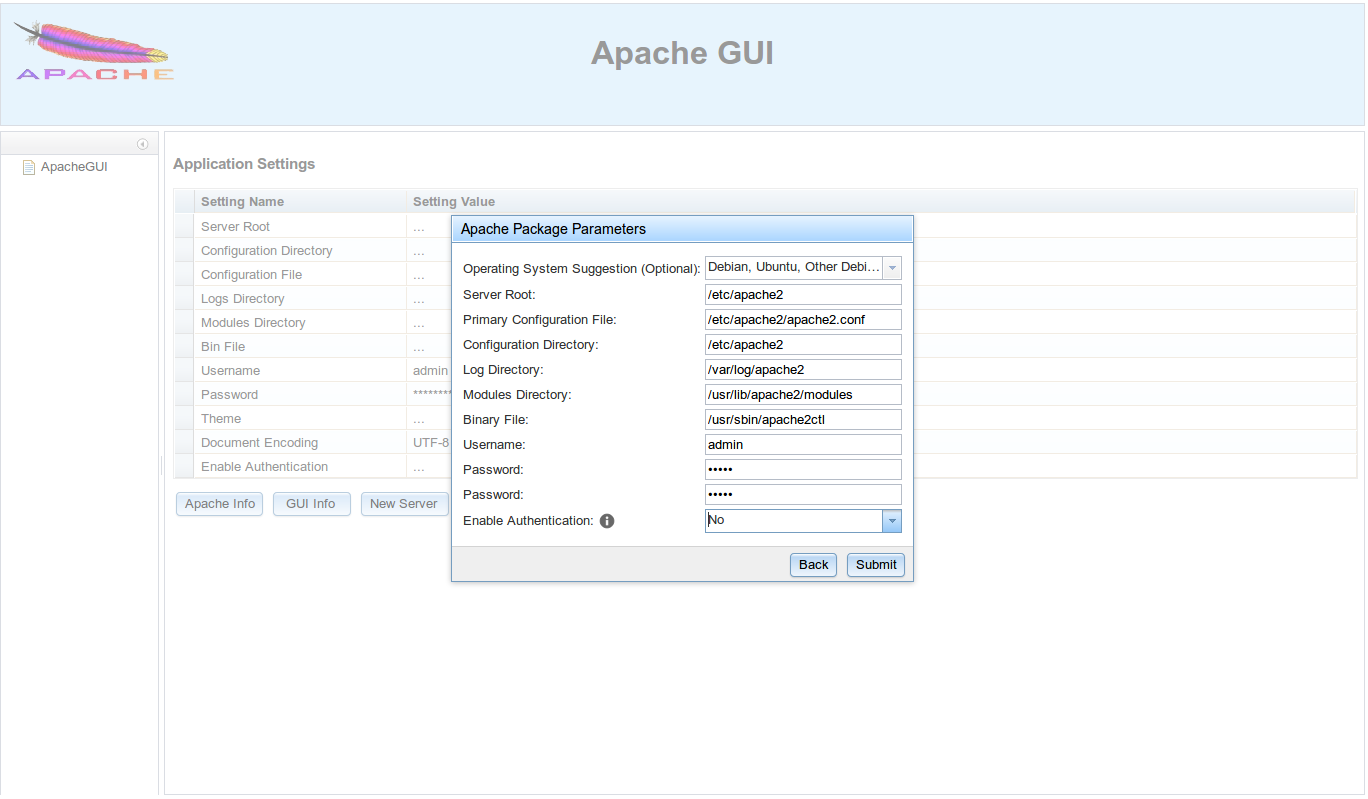The height and width of the screenshot is (799, 1368).
Task: Click the Back button
Action: (814, 565)
